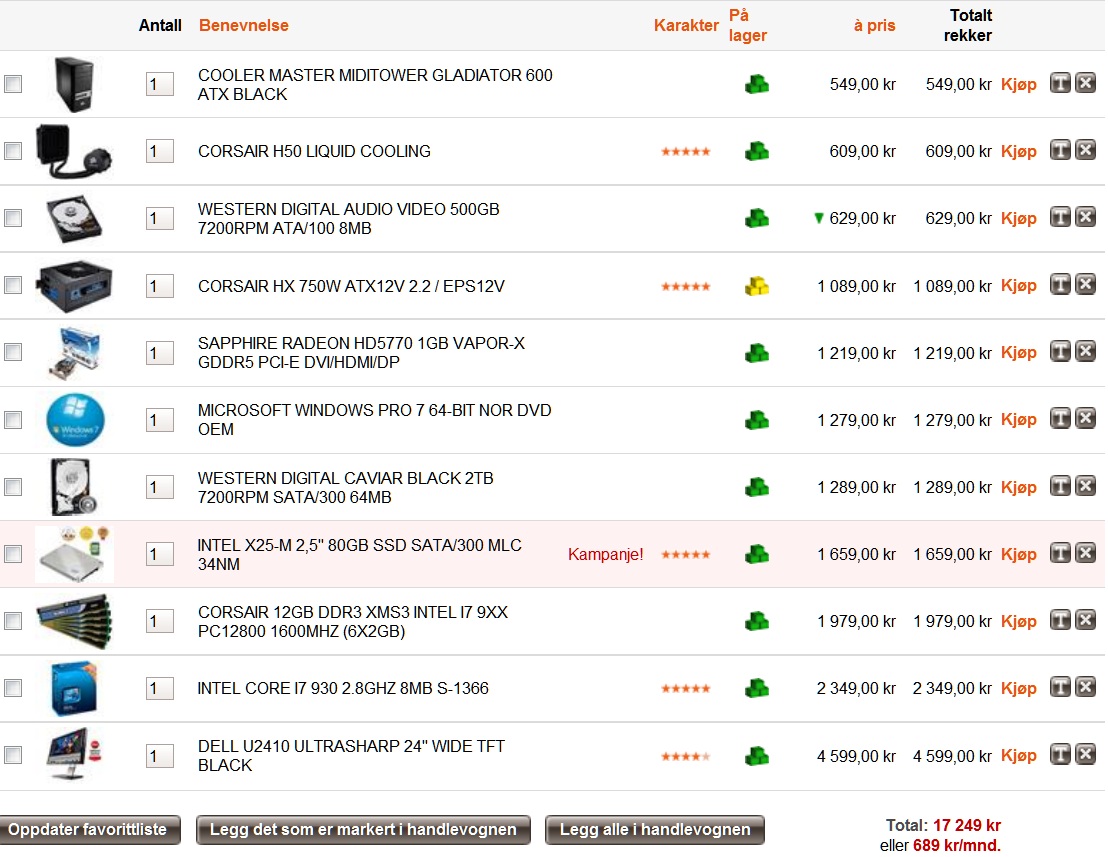Click Legg alle i handlevognen button
Viewport: 1108px width, 857px height.
click(x=655, y=829)
